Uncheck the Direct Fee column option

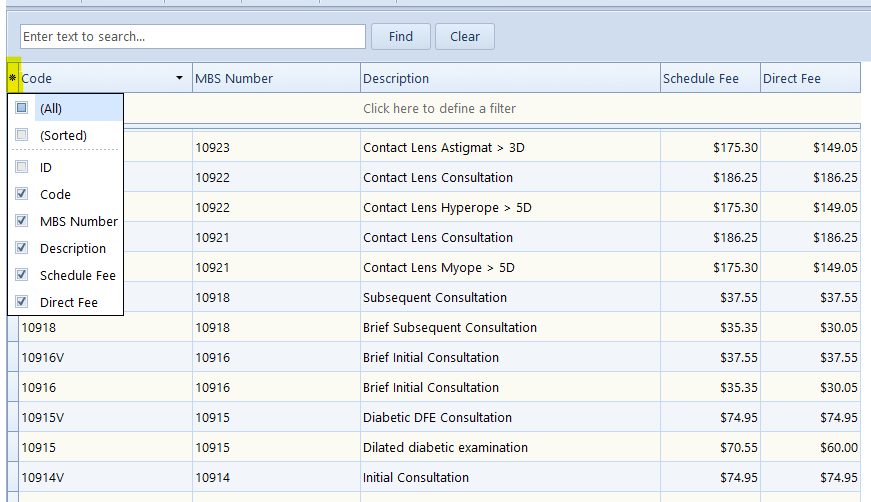[x=22, y=302]
